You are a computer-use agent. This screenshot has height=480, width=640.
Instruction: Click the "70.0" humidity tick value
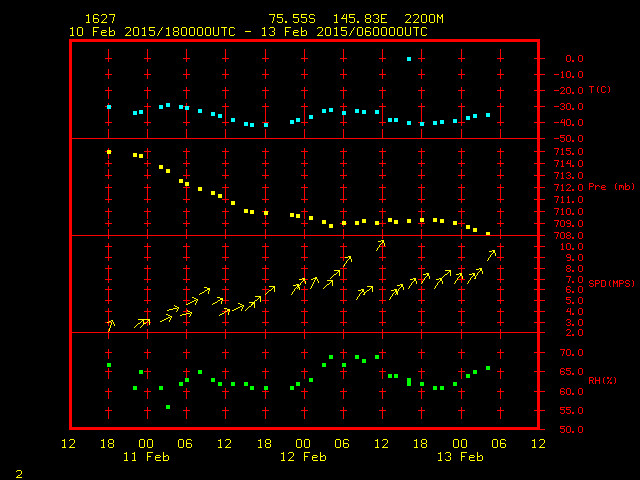click(x=571, y=353)
